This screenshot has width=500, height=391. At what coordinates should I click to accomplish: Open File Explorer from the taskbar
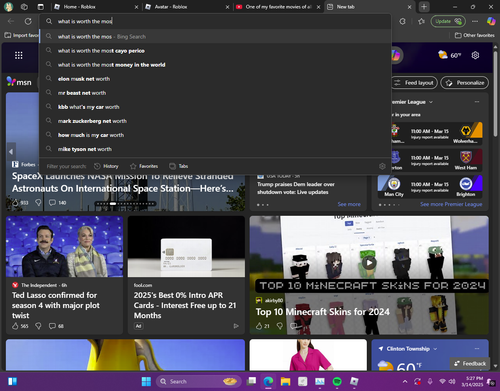pyautogui.click(x=285, y=381)
